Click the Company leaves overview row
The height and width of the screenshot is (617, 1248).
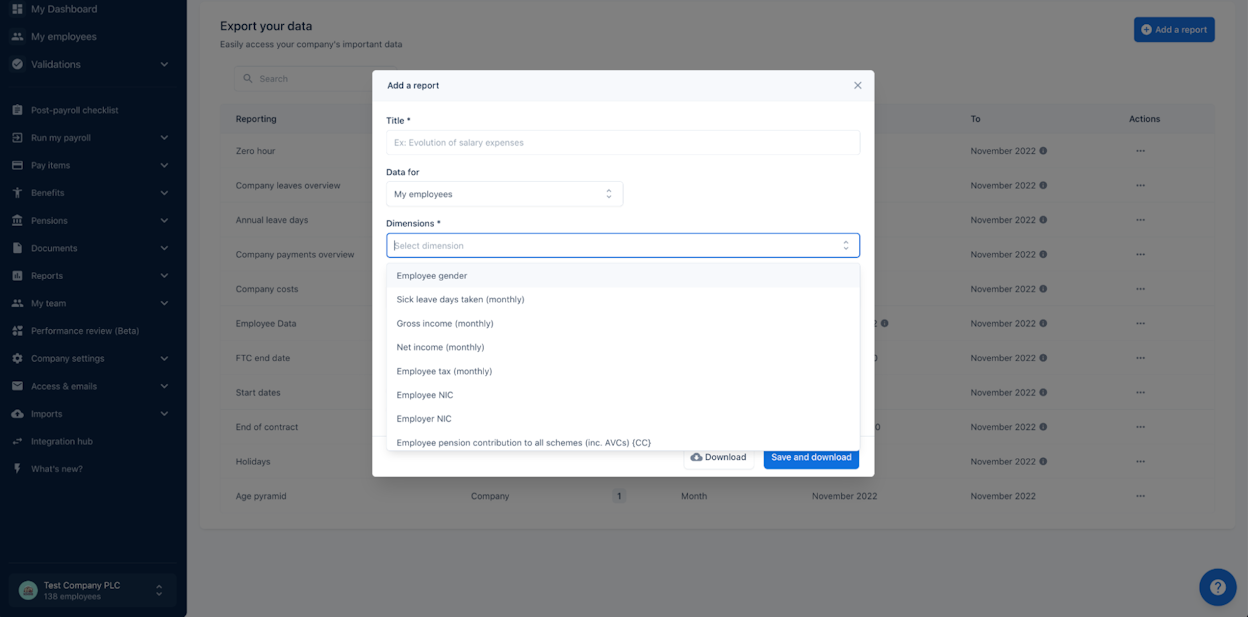click(716, 185)
